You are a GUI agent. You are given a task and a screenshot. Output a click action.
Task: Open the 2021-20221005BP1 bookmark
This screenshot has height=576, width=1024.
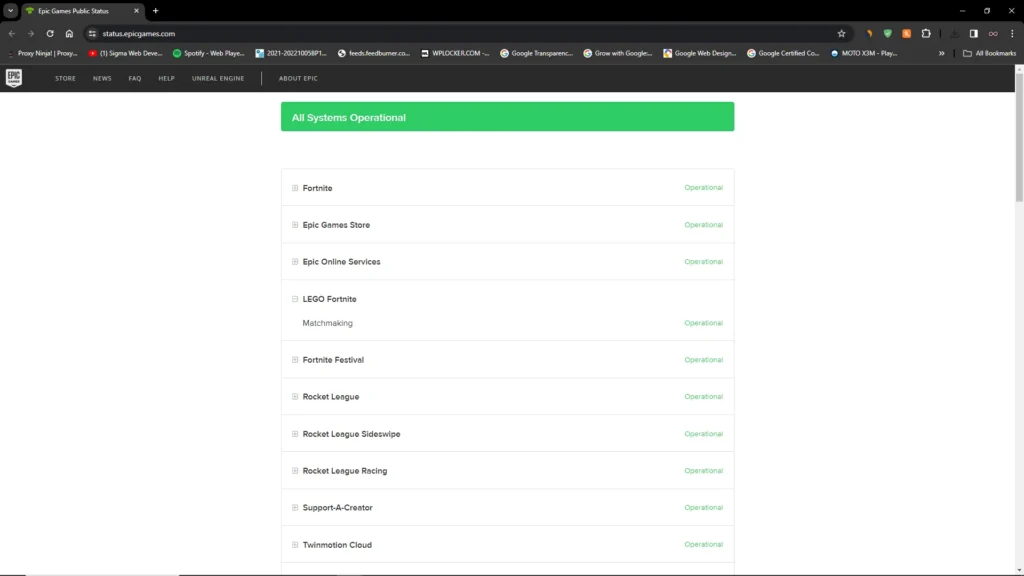tap(291, 53)
